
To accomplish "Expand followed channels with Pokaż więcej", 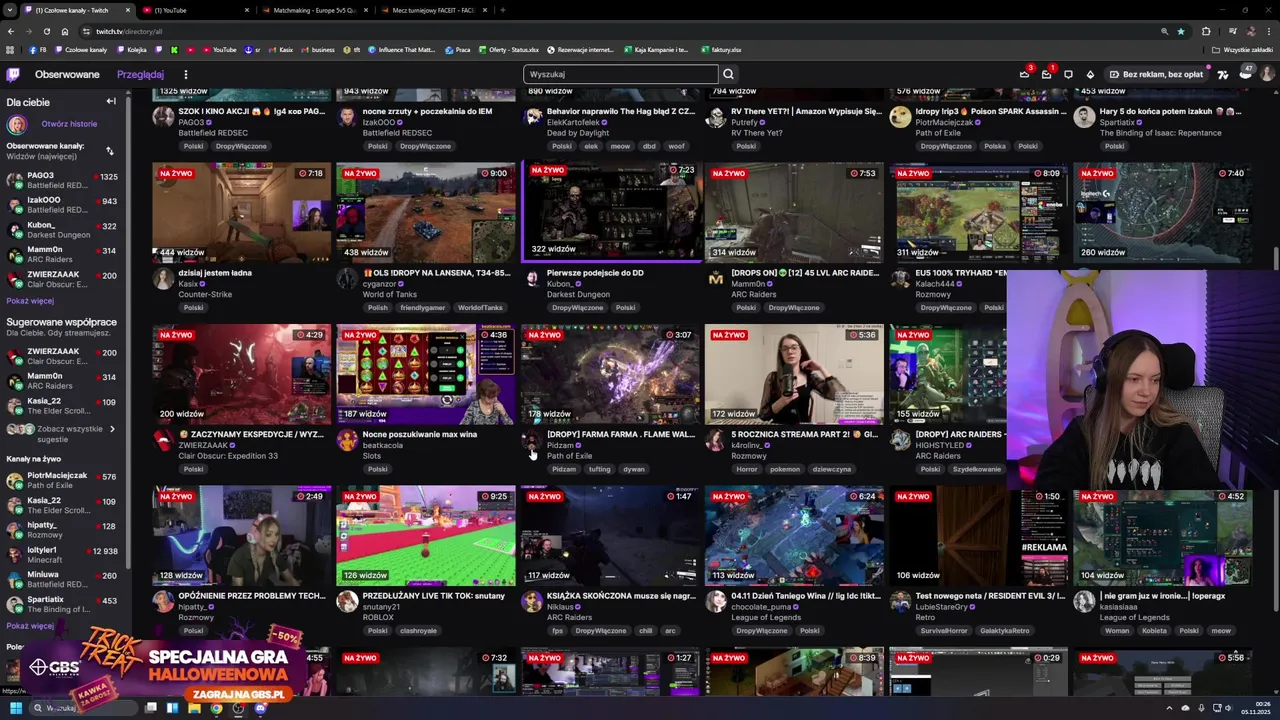I will coord(30,301).
